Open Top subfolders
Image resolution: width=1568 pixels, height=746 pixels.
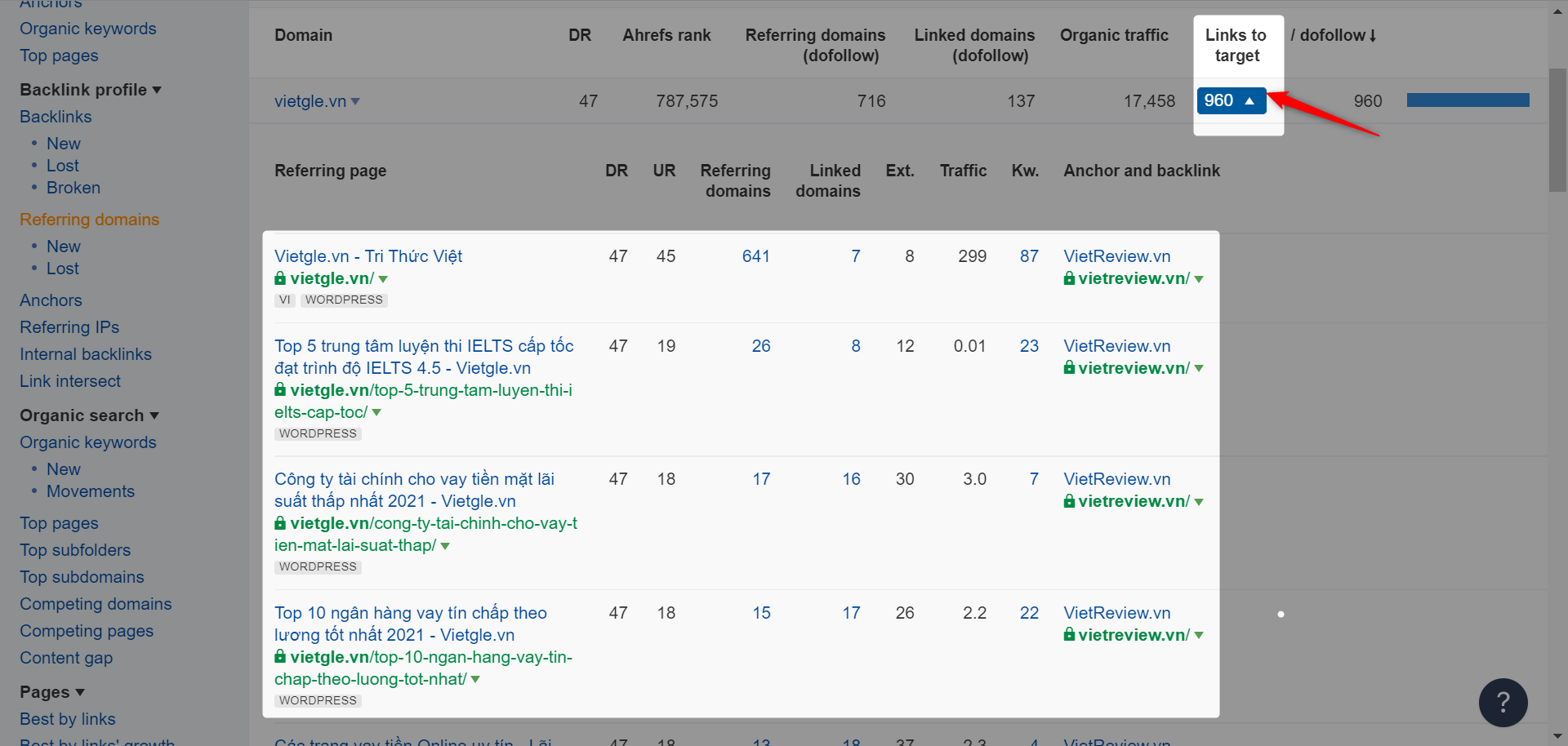(x=75, y=550)
